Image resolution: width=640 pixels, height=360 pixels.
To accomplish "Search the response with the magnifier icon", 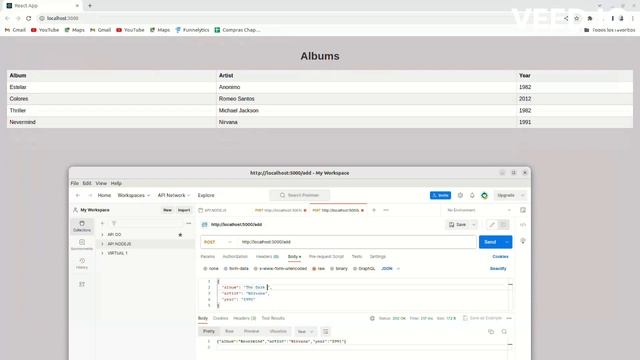I will coord(504,331).
